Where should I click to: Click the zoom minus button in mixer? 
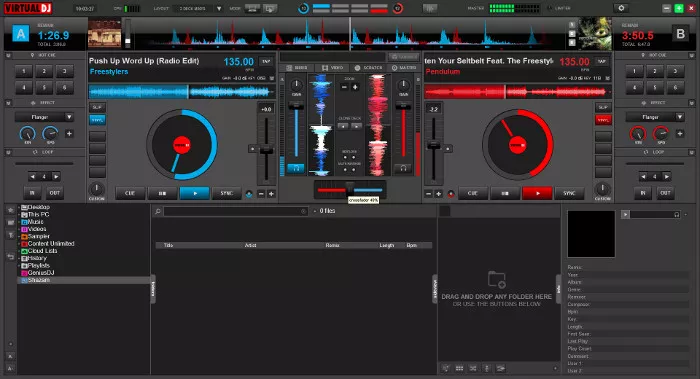344,87
